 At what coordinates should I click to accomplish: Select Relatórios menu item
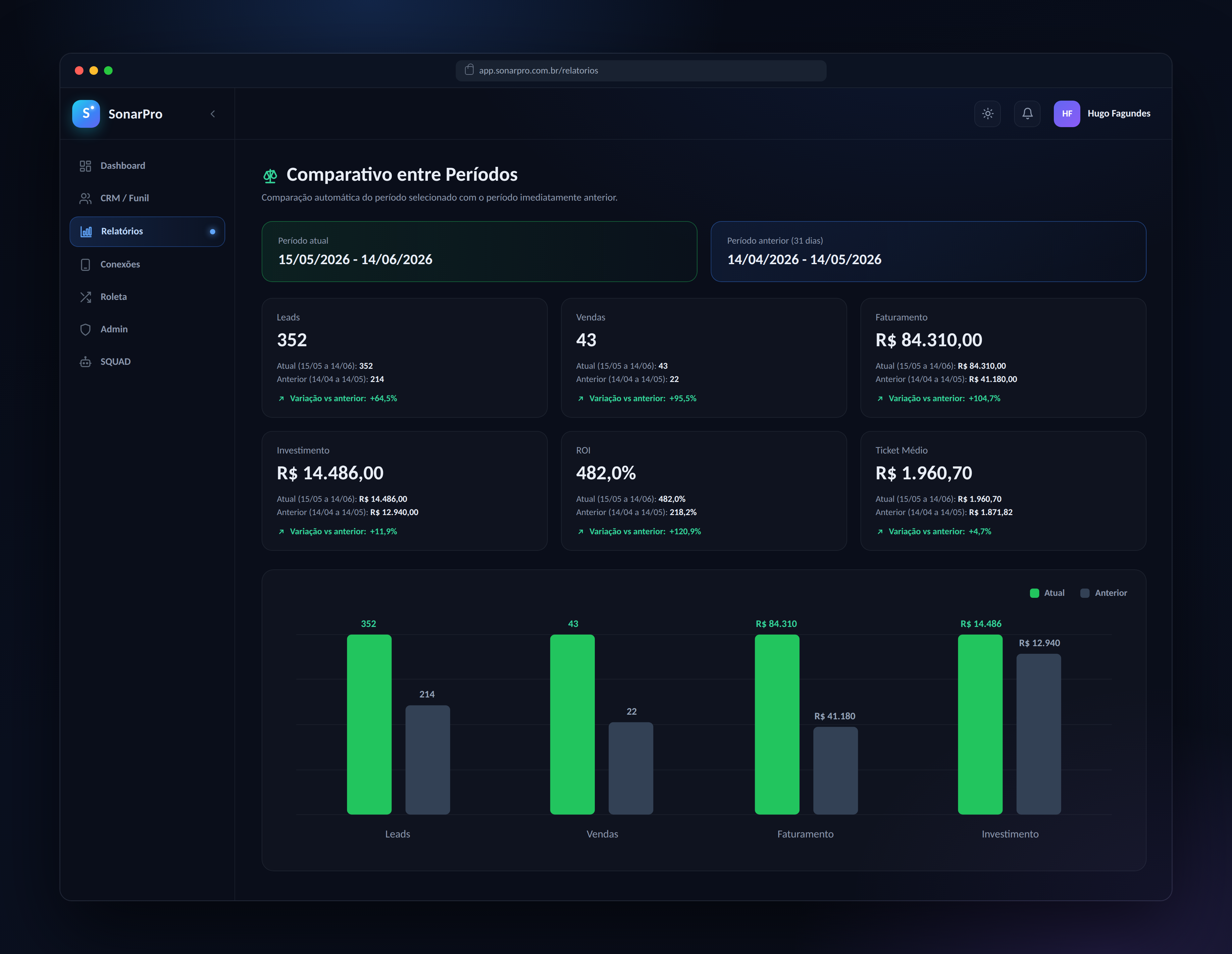(x=147, y=231)
